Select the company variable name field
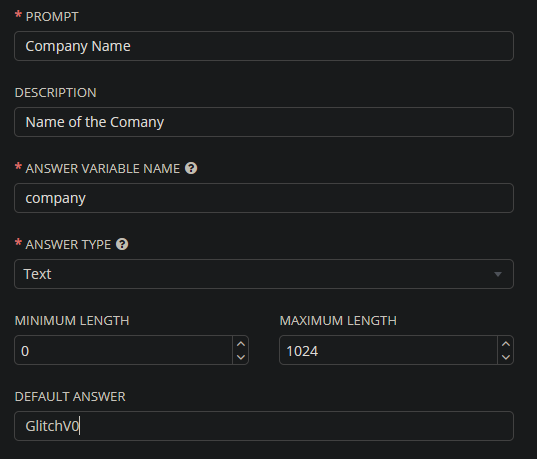 click(x=264, y=198)
